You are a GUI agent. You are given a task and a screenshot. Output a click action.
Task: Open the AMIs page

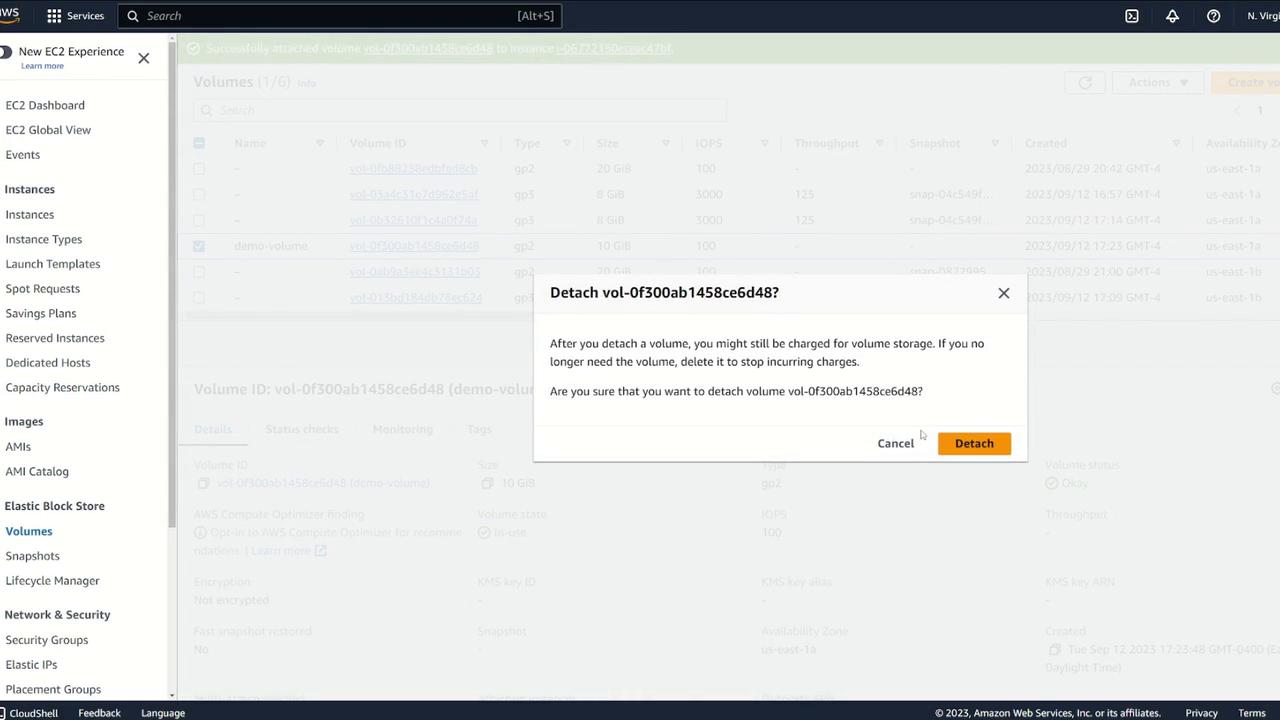click(18, 447)
